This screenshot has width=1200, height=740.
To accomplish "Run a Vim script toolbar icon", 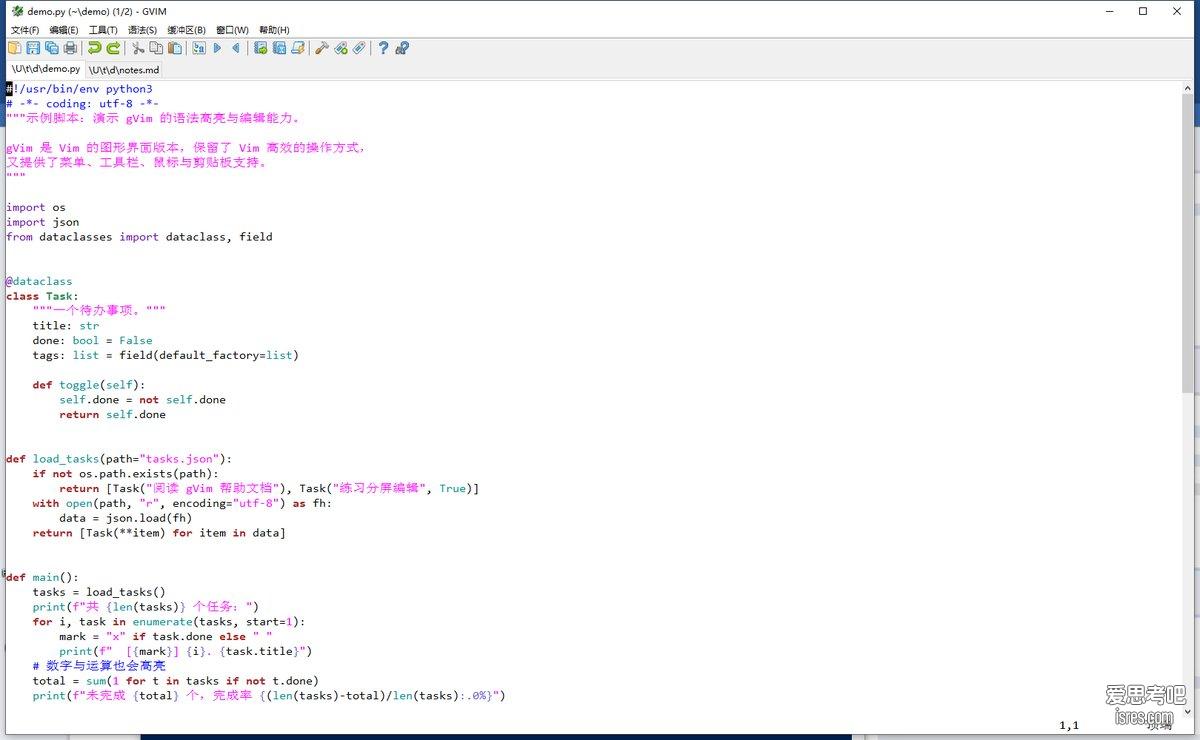I will point(297,48).
